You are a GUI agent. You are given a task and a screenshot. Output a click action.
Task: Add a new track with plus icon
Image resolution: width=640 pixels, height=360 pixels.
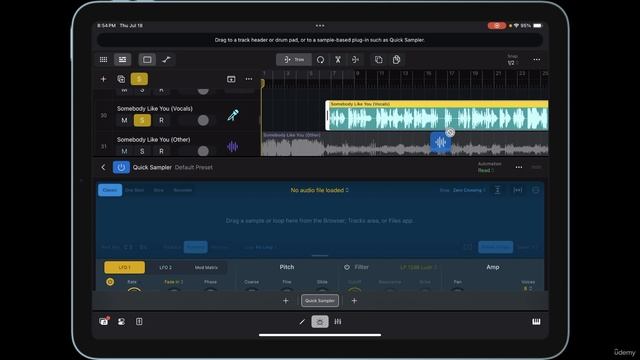click(x=103, y=79)
